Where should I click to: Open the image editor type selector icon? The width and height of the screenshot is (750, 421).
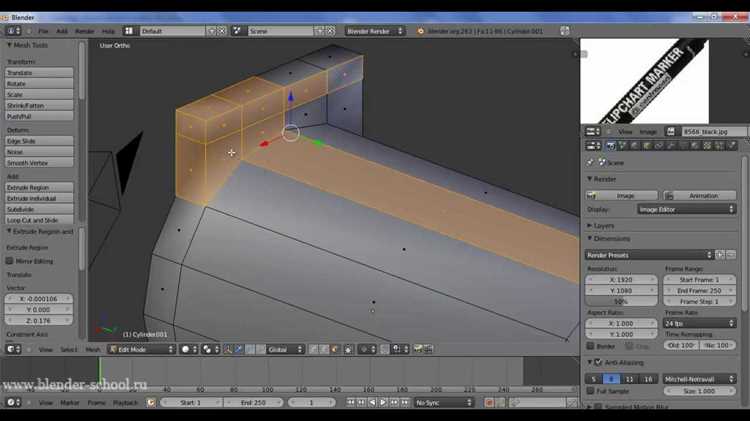point(593,132)
